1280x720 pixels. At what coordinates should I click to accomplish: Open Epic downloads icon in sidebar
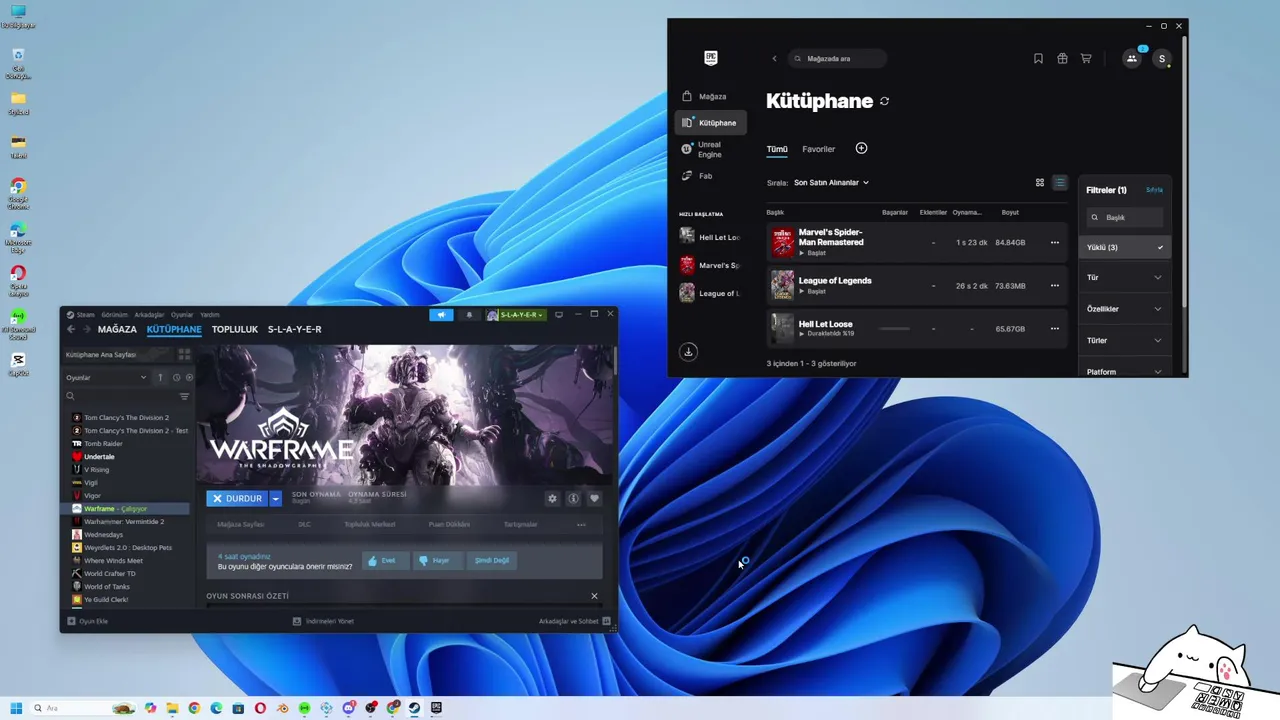688,352
